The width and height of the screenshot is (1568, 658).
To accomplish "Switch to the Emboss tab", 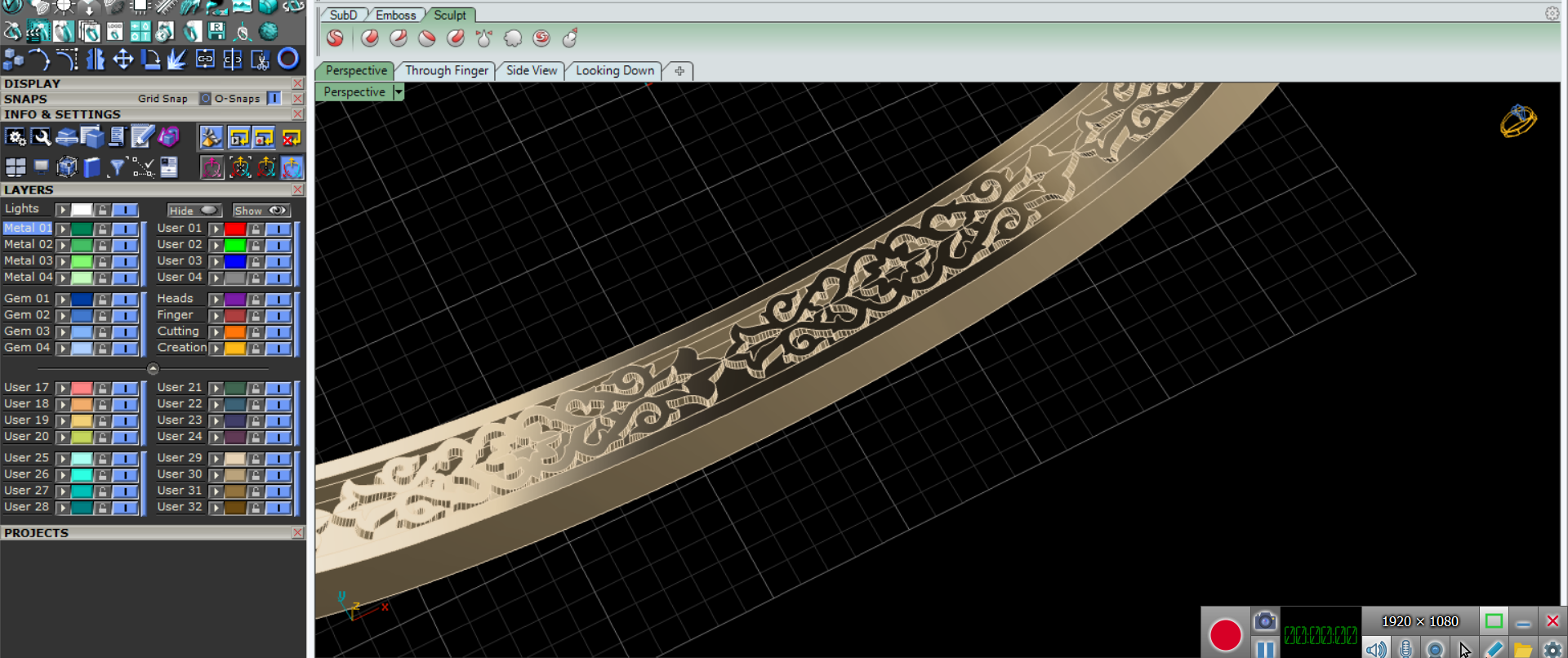I will point(395,15).
